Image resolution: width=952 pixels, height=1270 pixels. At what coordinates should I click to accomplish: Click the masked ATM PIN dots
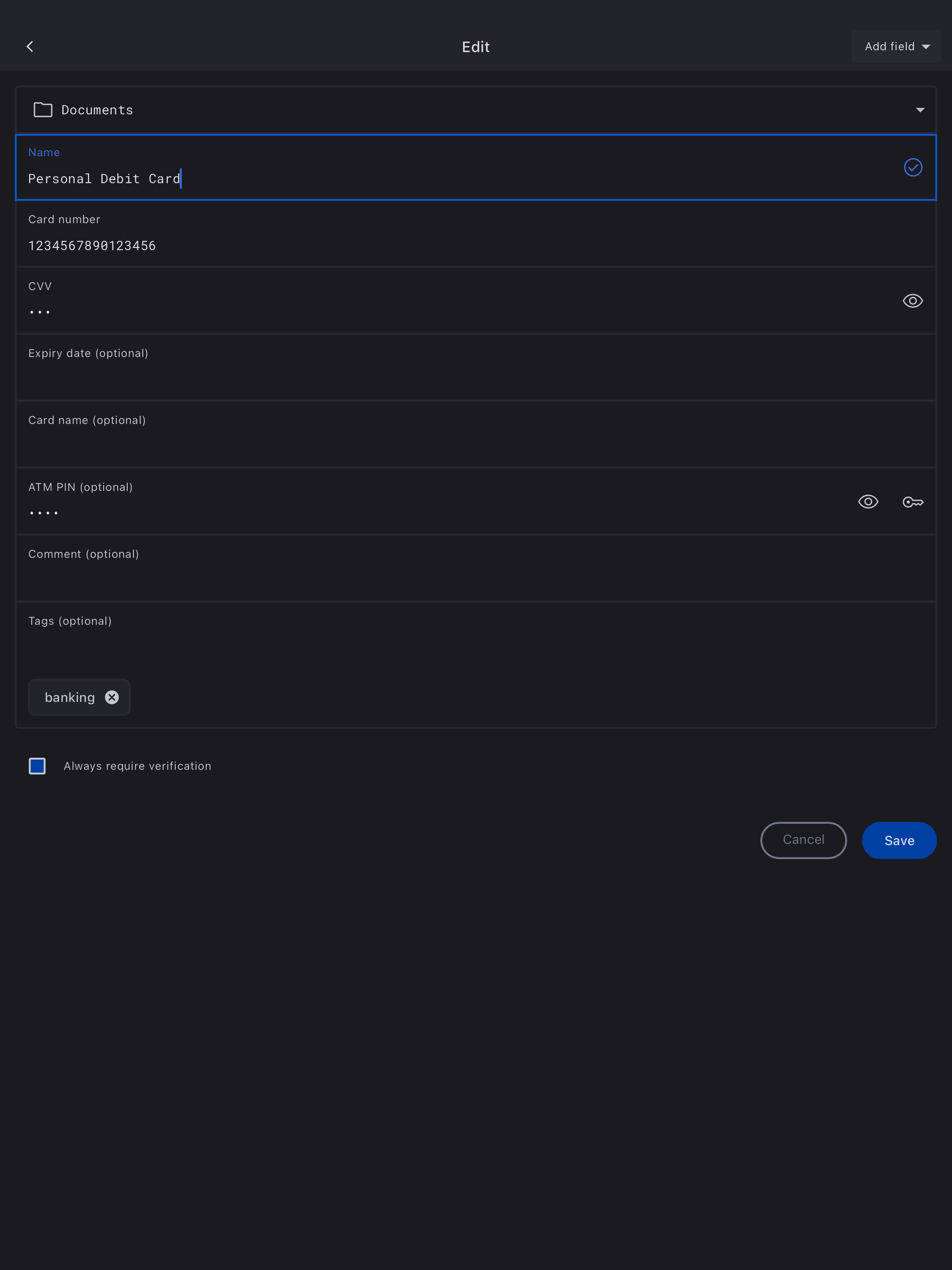click(44, 513)
